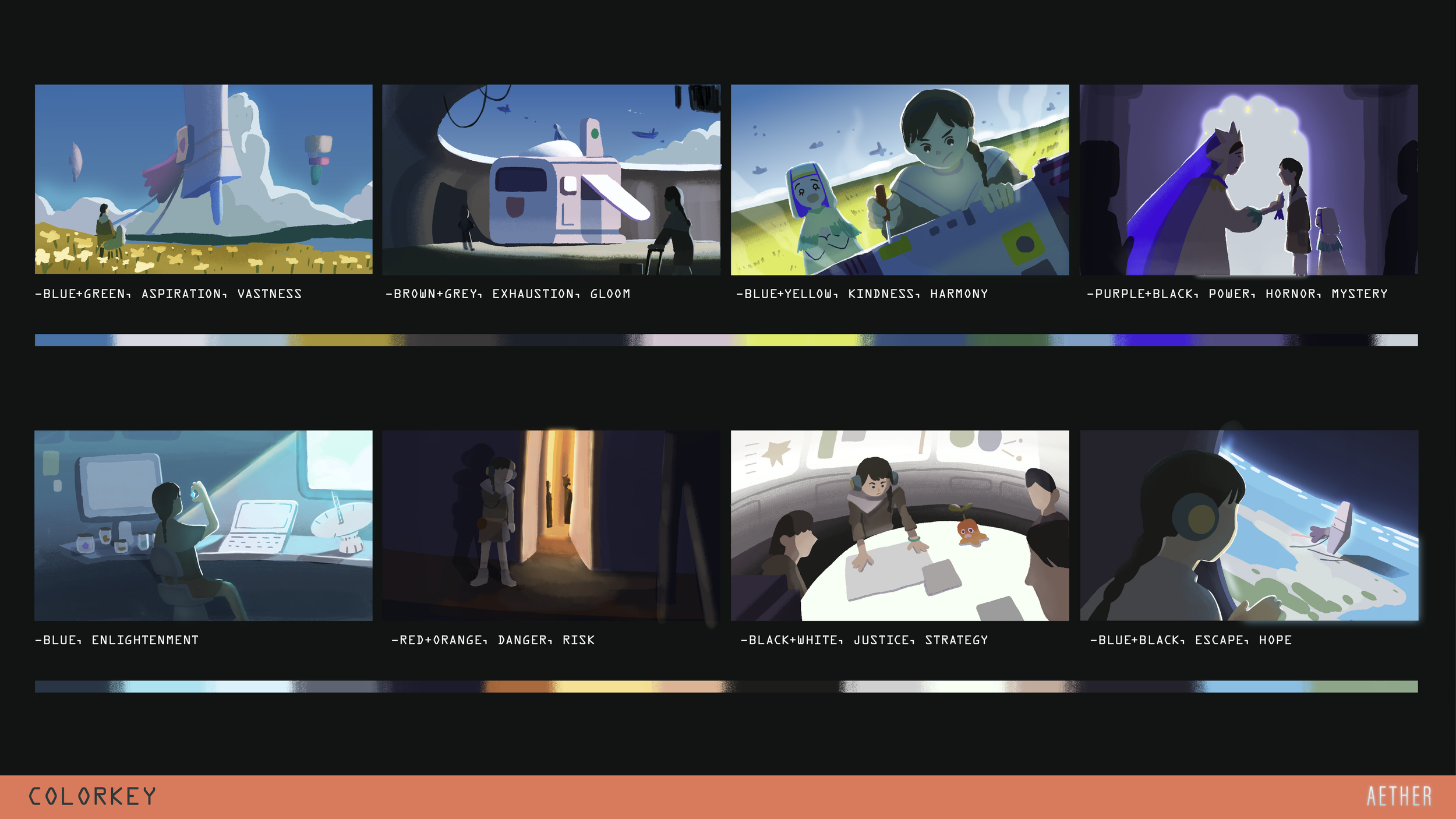Click the Purple+Black Power Hornor Mystery caption
1456x819 pixels.
click(x=1237, y=294)
